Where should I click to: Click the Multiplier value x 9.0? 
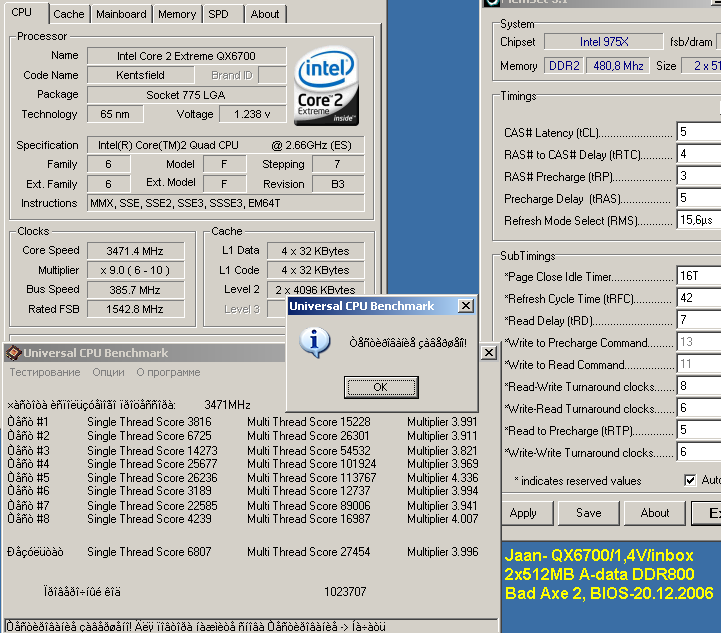tap(135, 270)
